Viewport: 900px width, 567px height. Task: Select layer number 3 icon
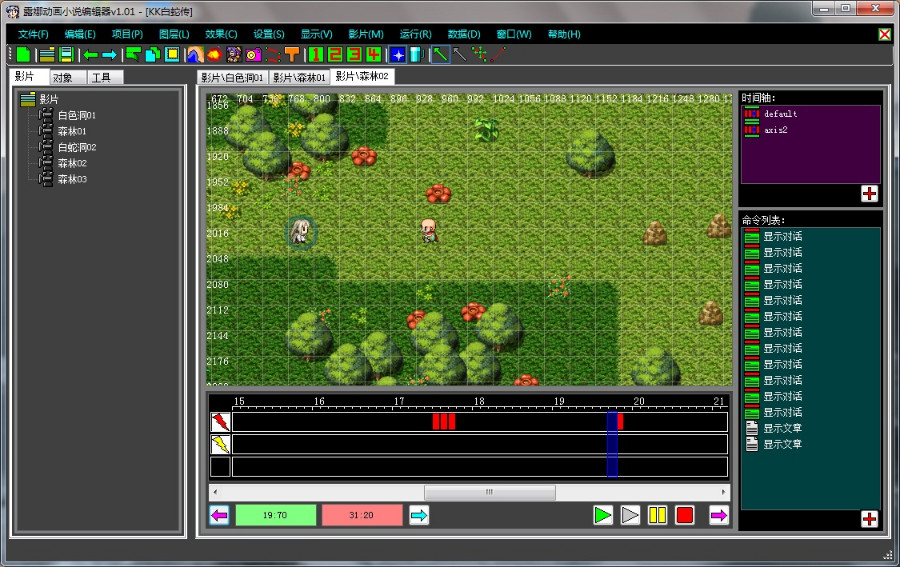coord(355,55)
